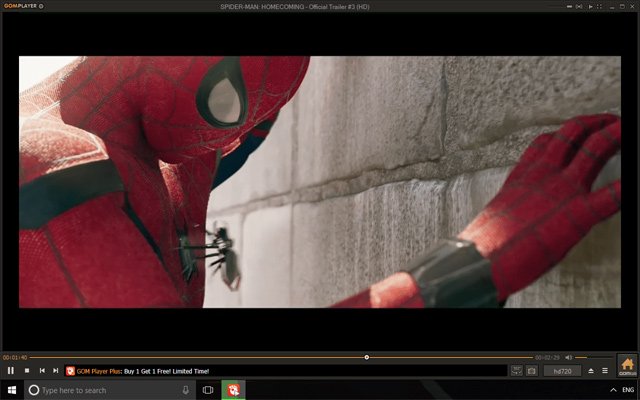Click the seek bar handle
The width and height of the screenshot is (640, 400).
pos(367,357)
